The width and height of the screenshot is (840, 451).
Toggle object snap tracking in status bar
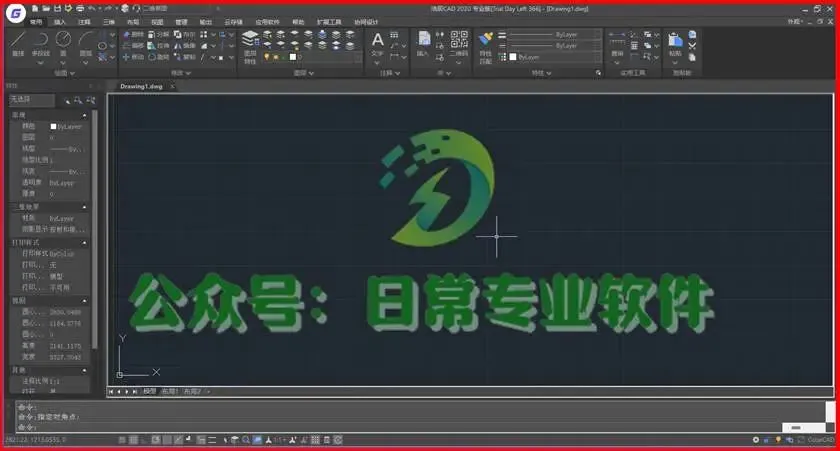pyautogui.click(x=178, y=440)
